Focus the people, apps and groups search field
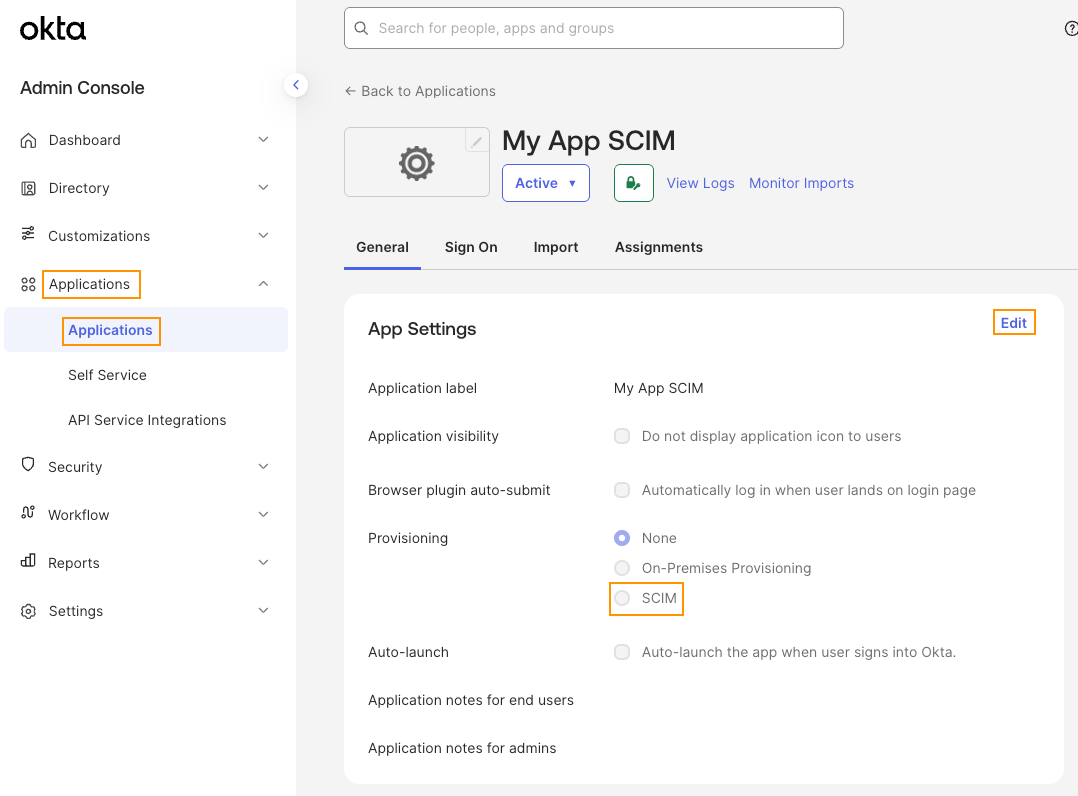This screenshot has width=1078, height=796. point(593,28)
